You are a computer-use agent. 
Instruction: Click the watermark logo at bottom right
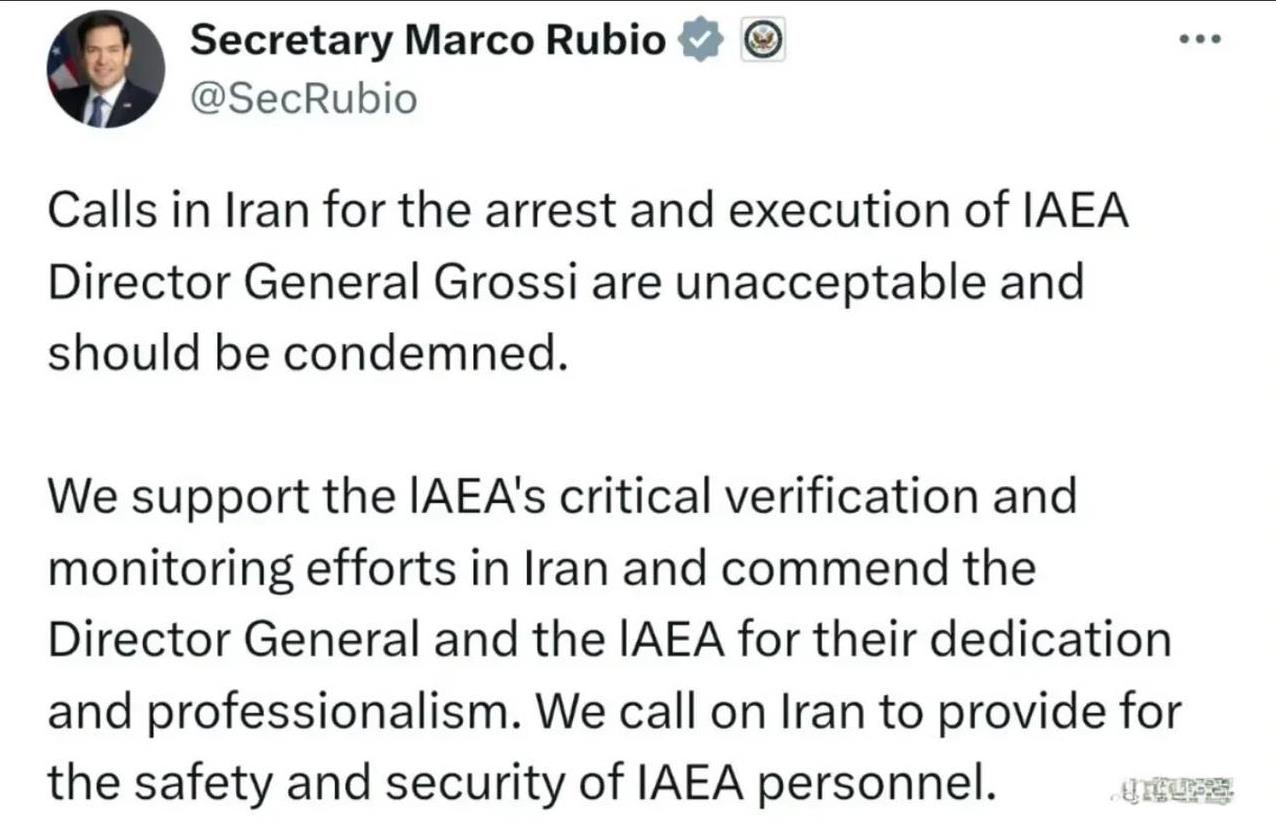pos(1172,793)
